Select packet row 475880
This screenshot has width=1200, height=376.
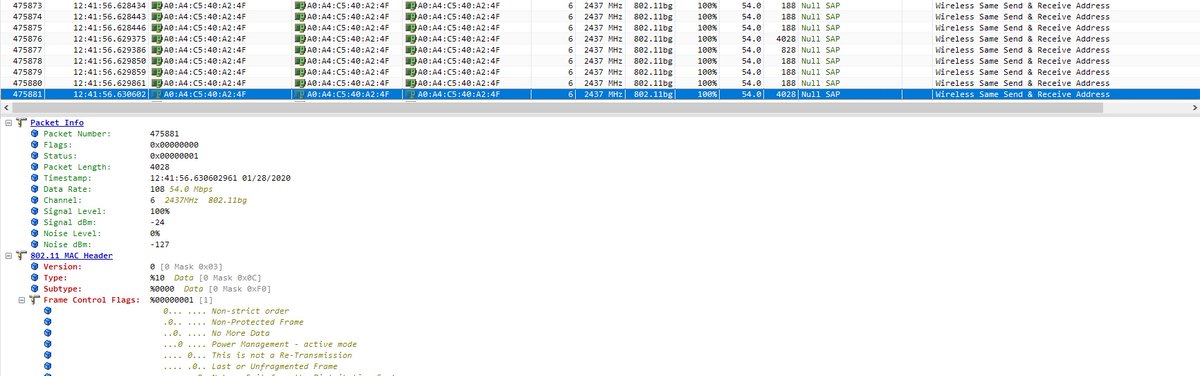600,82
